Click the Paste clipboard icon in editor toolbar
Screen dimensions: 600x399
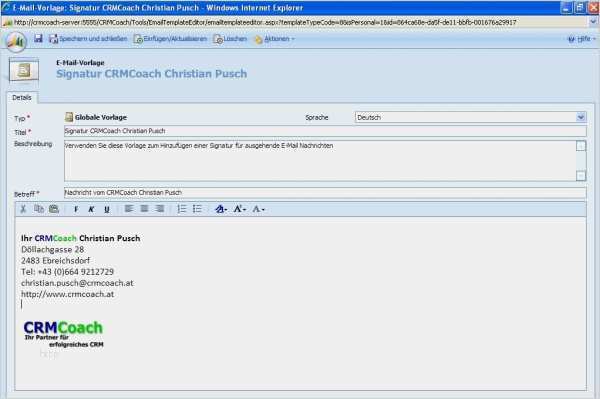point(54,209)
